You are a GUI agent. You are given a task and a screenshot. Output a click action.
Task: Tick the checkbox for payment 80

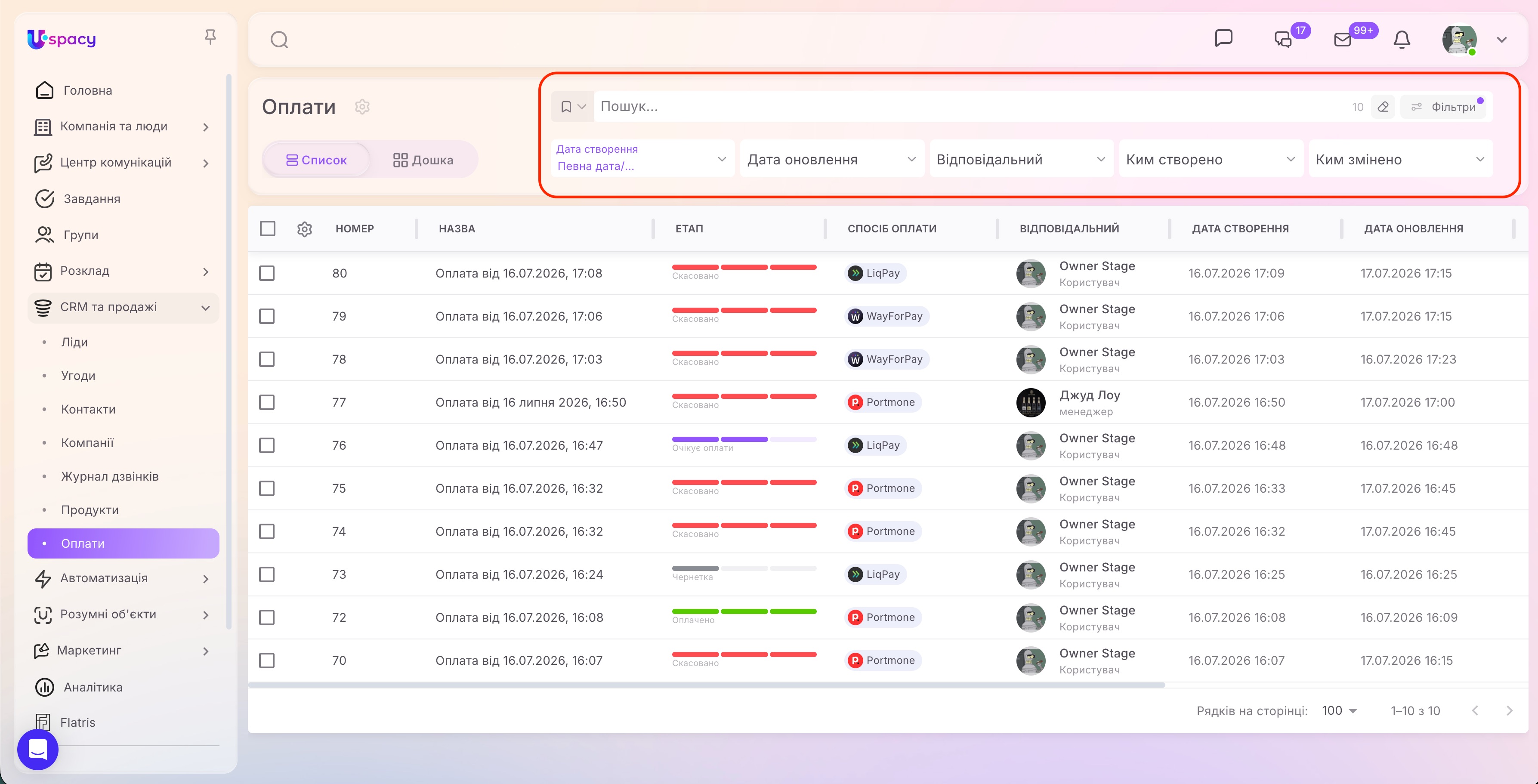point(267,274)
